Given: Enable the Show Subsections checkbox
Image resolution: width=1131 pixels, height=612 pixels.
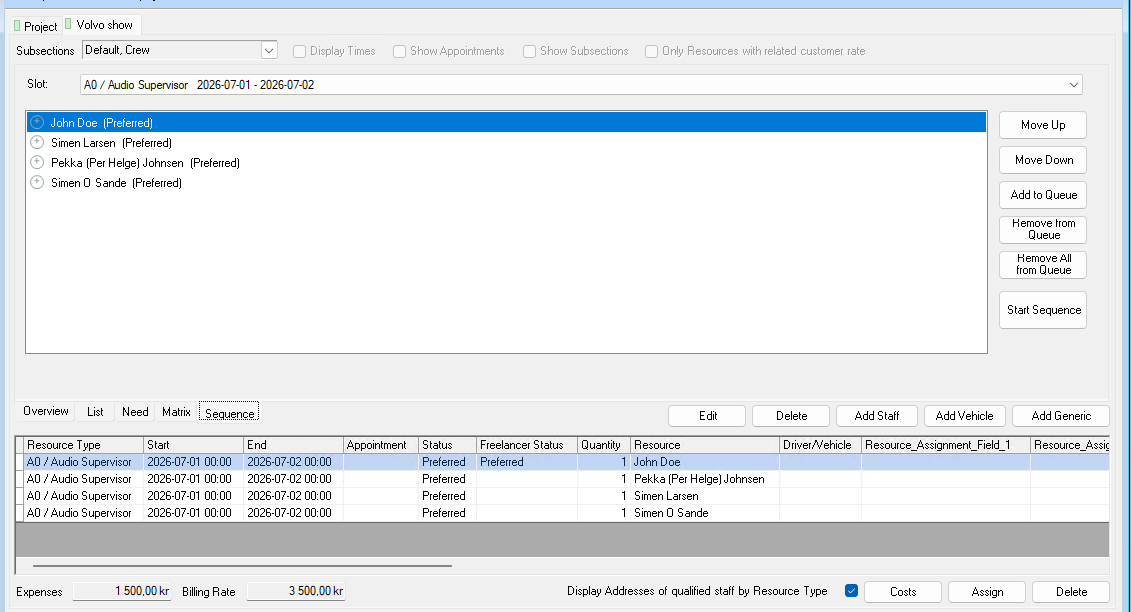Looking at the screenshot, I should [x=529, y=51].
